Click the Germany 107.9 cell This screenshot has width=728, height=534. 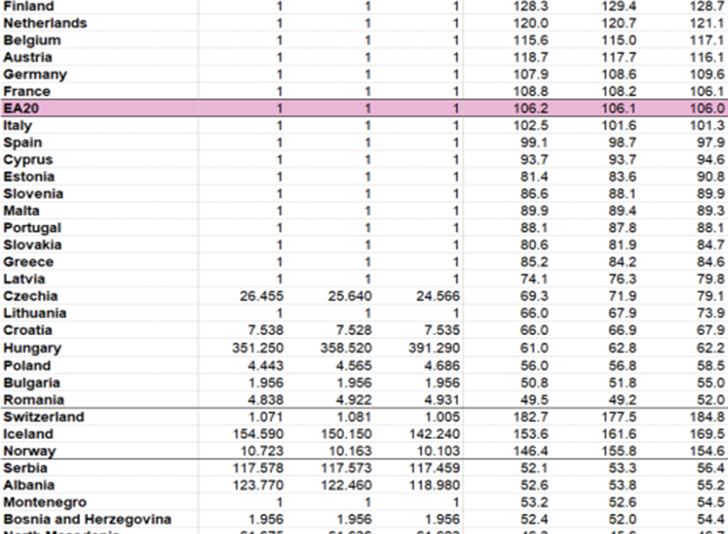[537, 75]
